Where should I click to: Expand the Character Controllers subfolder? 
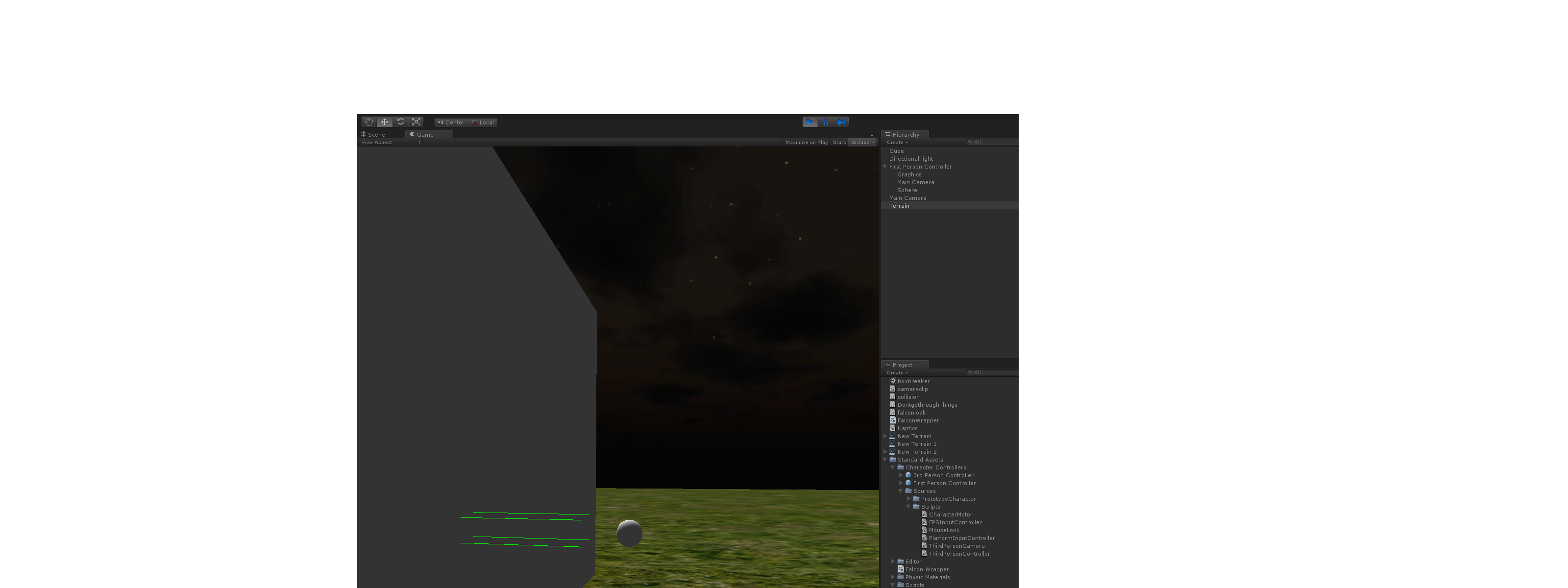coord(893,467)
